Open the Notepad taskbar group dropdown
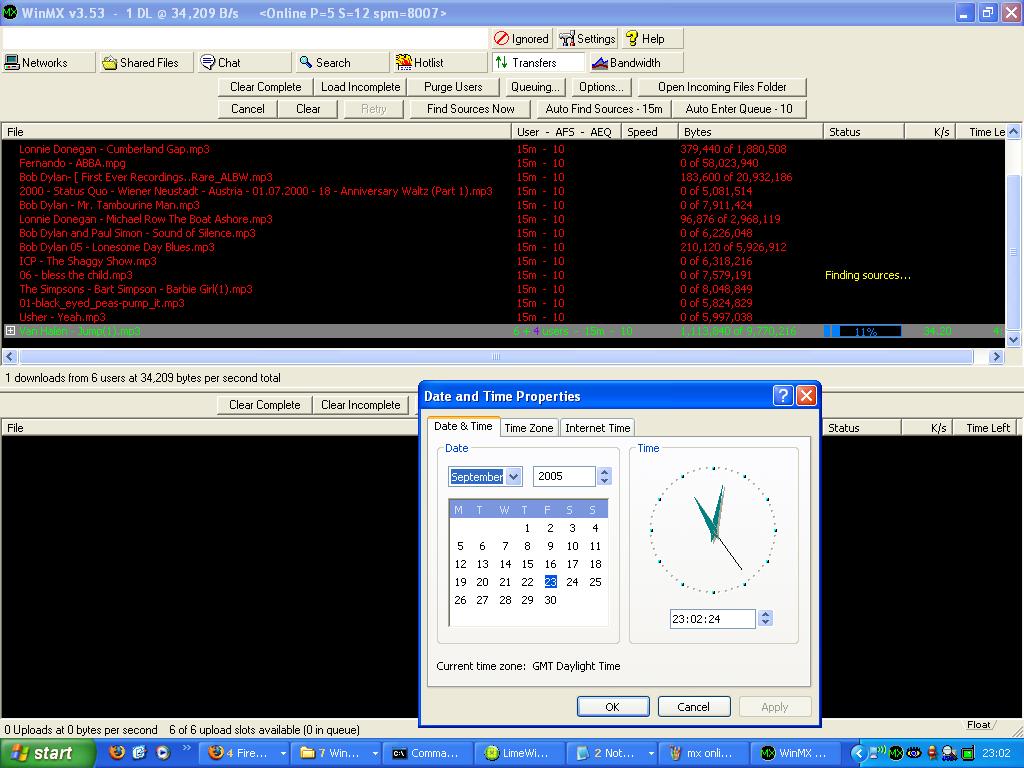Image resolution: width=1024 pixels, height=768 pixels. [x=650, y=753]
